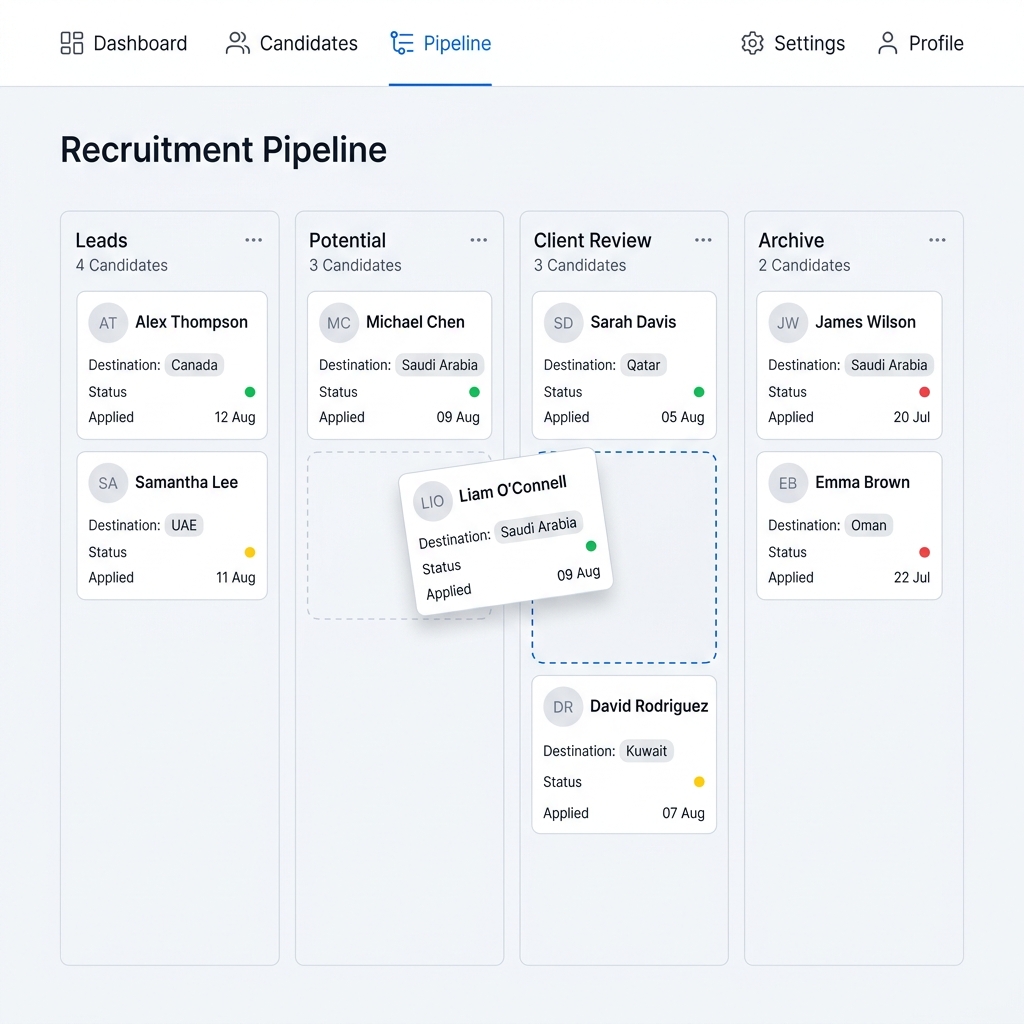This screenshot has height=1024, width=1024.
Task: Click Liam O'Connell's Saudi Arabia destination tag
Action: pos(538,527)
